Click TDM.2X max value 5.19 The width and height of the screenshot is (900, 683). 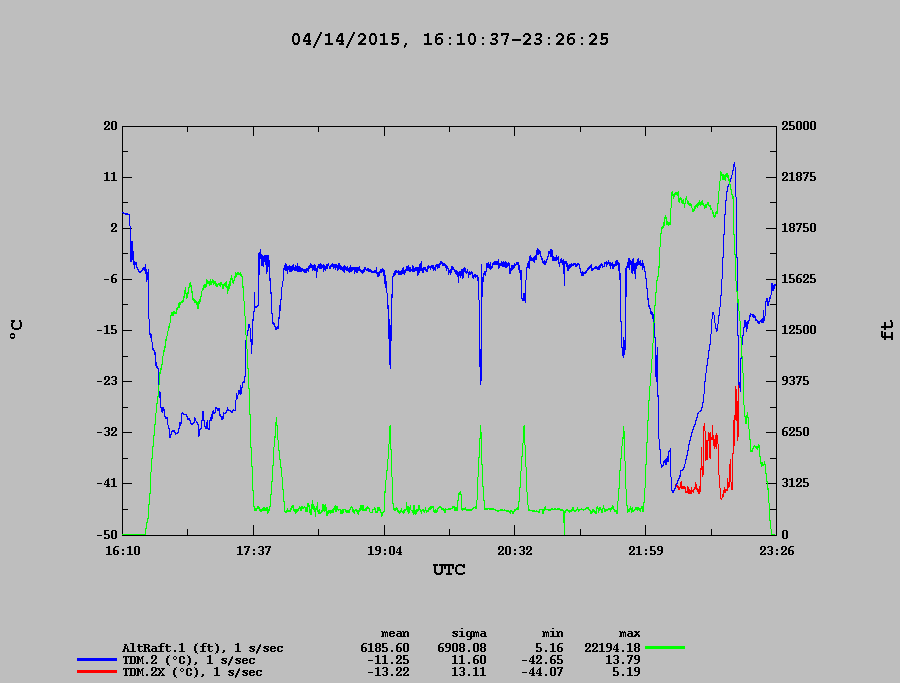pyautogui.click(x=626, y=672)
